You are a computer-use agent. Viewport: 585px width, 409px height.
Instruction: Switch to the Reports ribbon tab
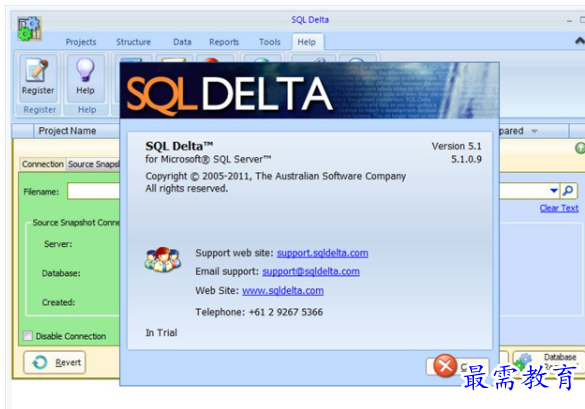point(224,42)
